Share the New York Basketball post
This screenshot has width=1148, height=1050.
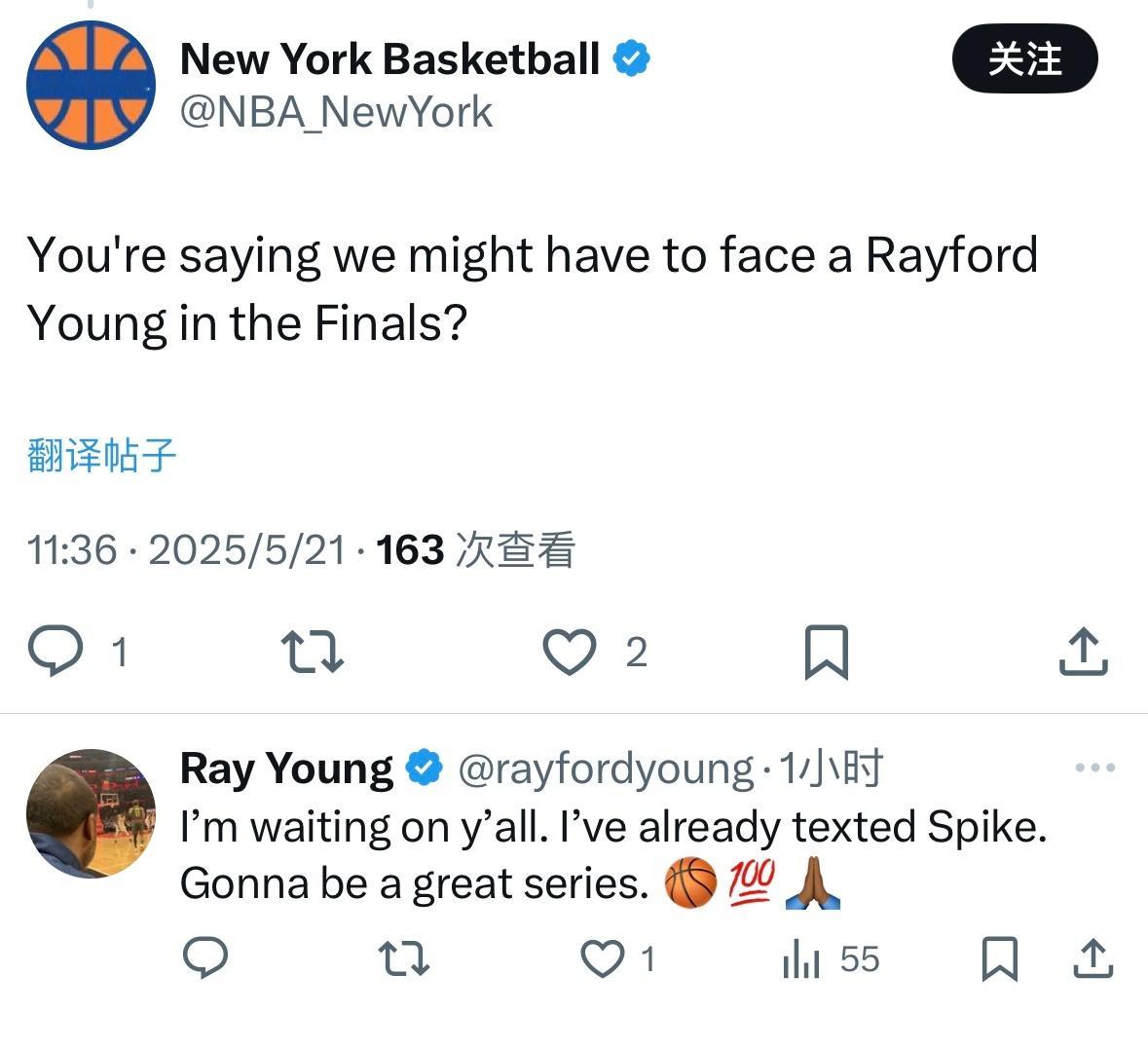point(1083,652)
